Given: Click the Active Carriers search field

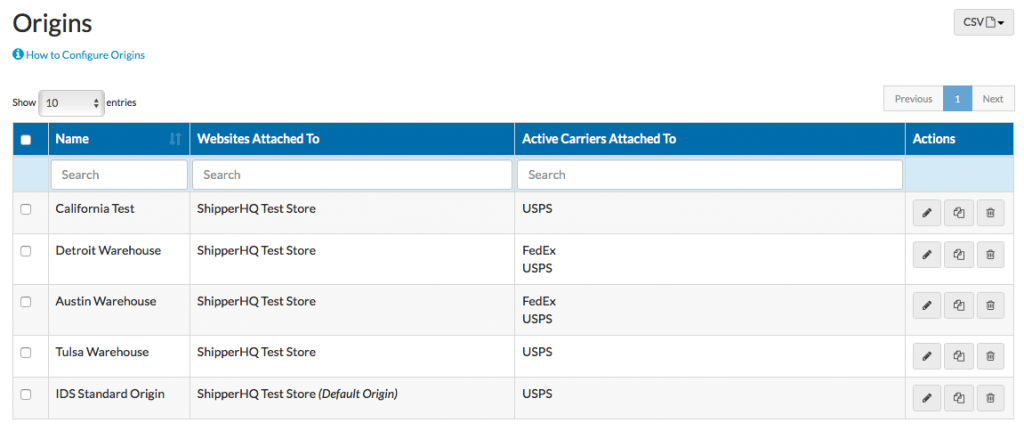Looking at the screenshot, I should (709, 174).
